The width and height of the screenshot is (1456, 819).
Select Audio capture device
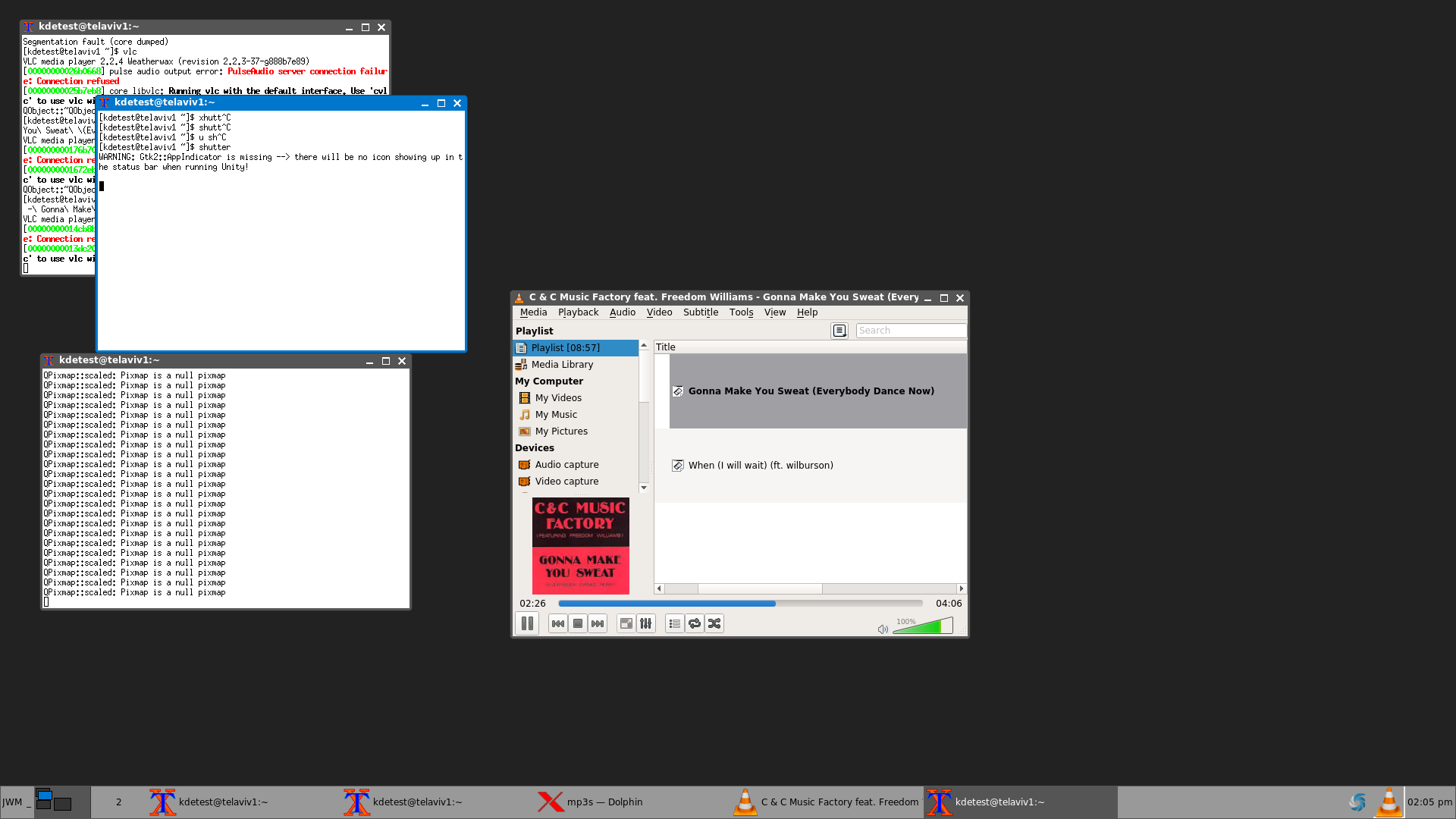pyautogui.click(x=576, y=465)
